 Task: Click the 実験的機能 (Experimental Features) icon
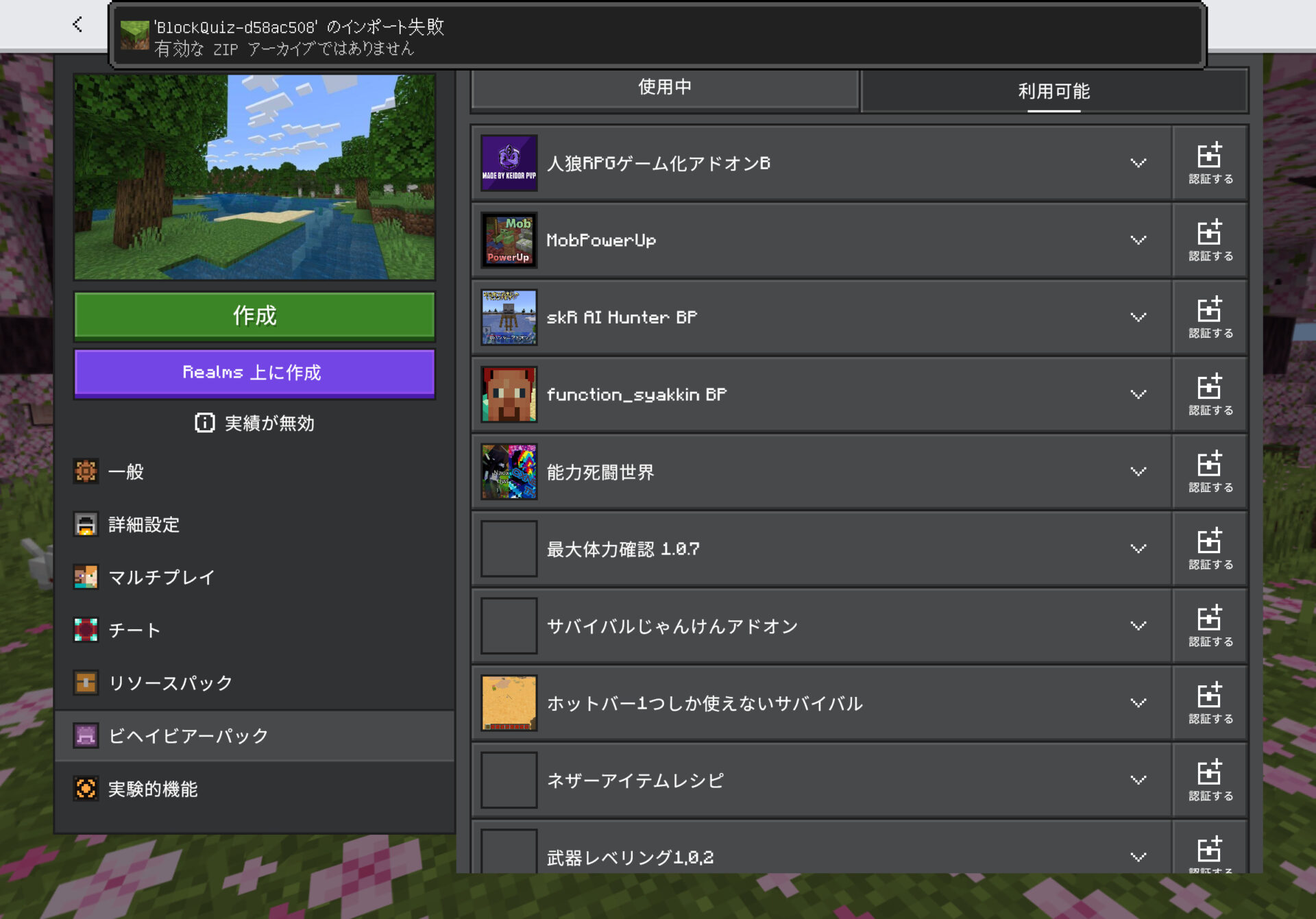86,789
